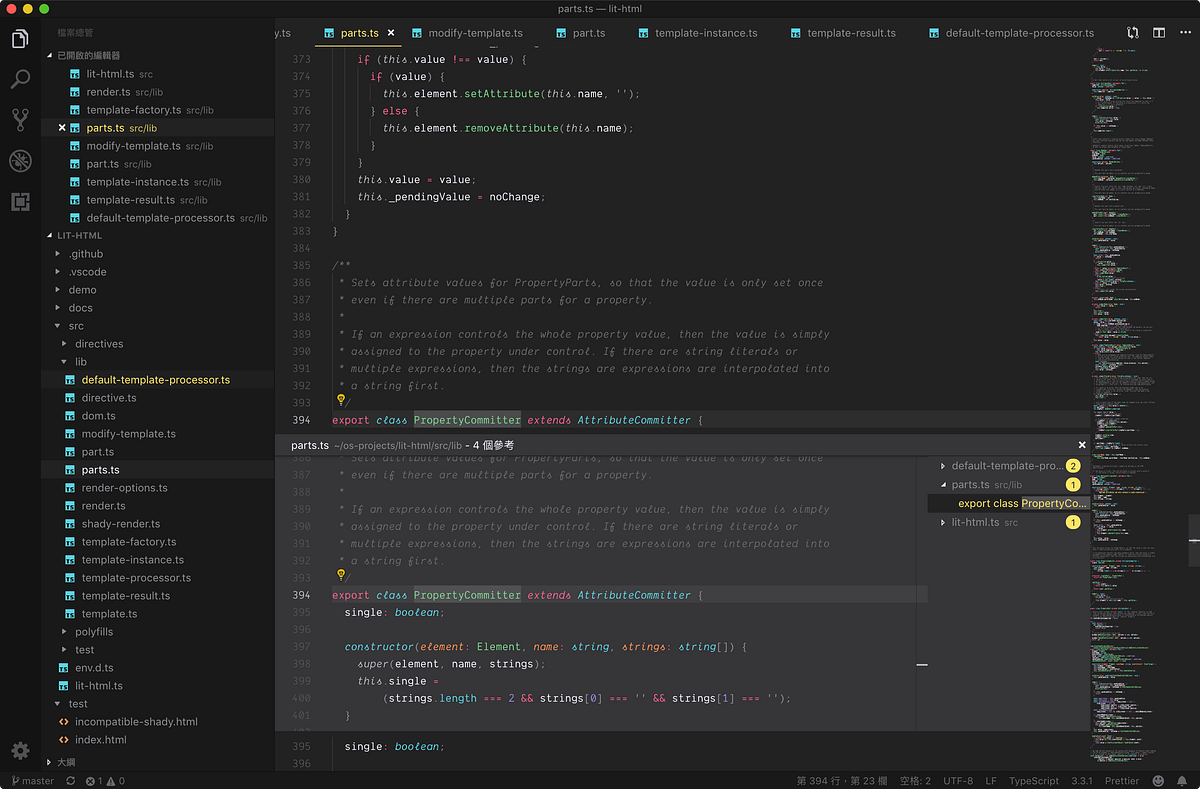Open the settings gear at bottom left
Screen dimensions: 1200x789
[x=20, y=751]
